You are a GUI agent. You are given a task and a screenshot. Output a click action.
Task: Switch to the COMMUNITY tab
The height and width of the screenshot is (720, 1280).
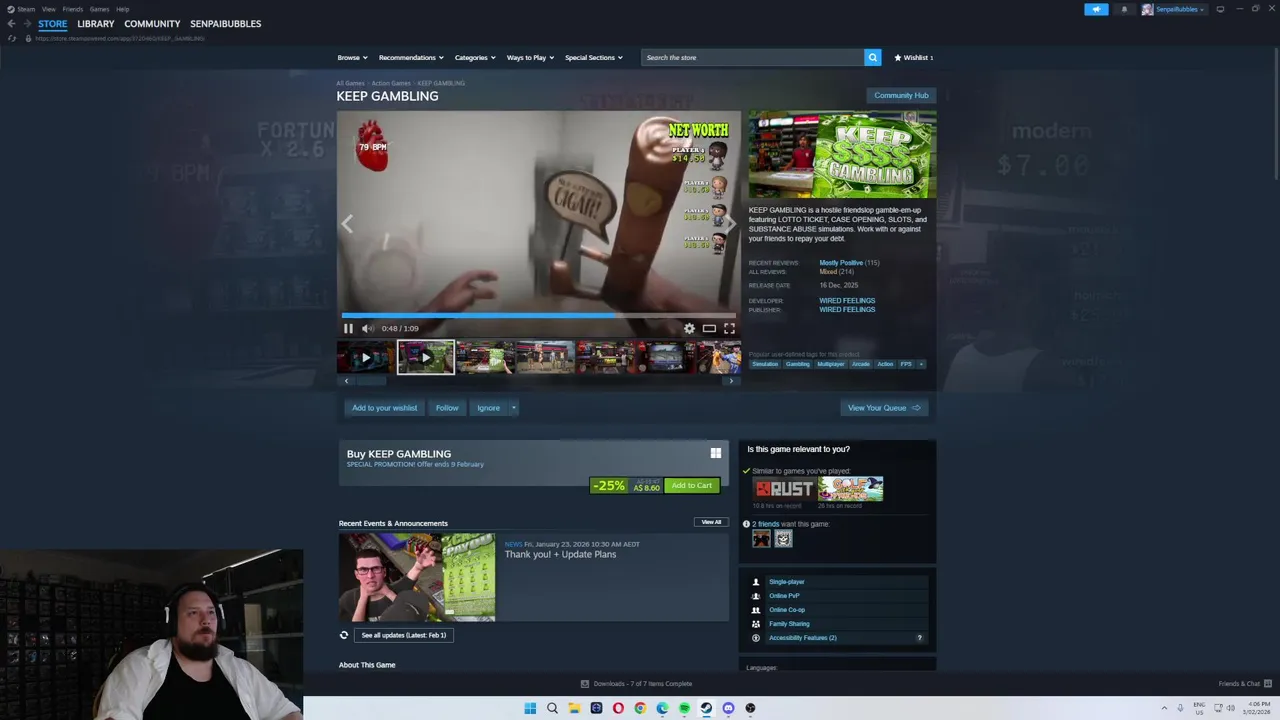click(152, 24)
